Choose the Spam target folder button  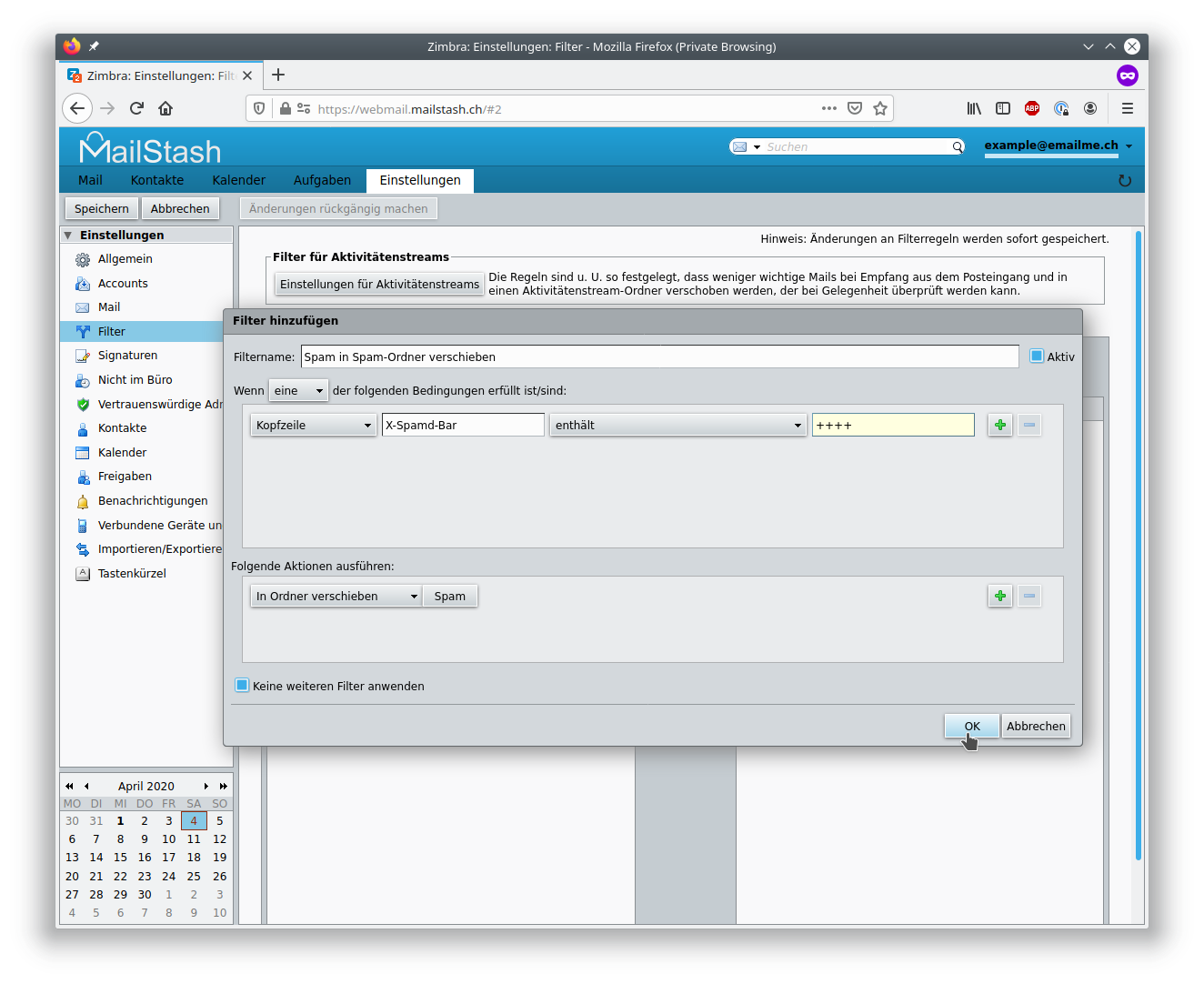(450, 596)
